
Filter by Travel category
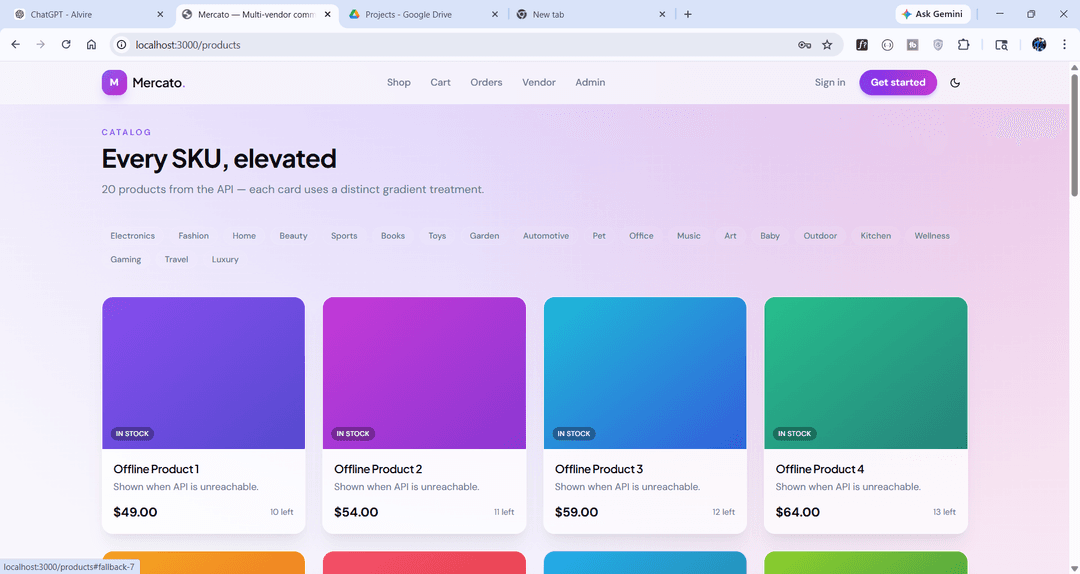pyautogui.click(x=176, y=259)
